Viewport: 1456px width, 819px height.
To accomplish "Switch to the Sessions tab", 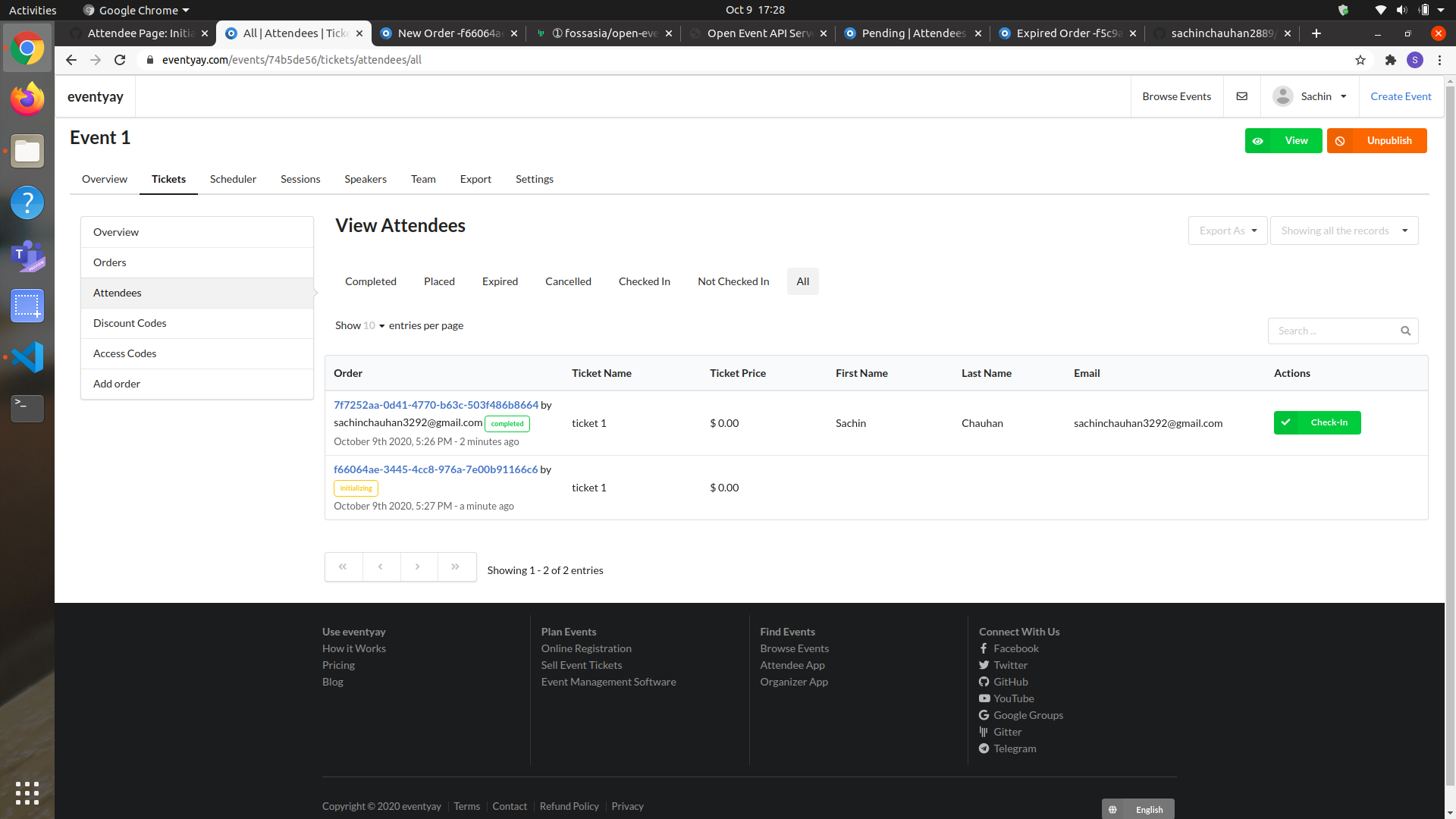I will 300,179.
